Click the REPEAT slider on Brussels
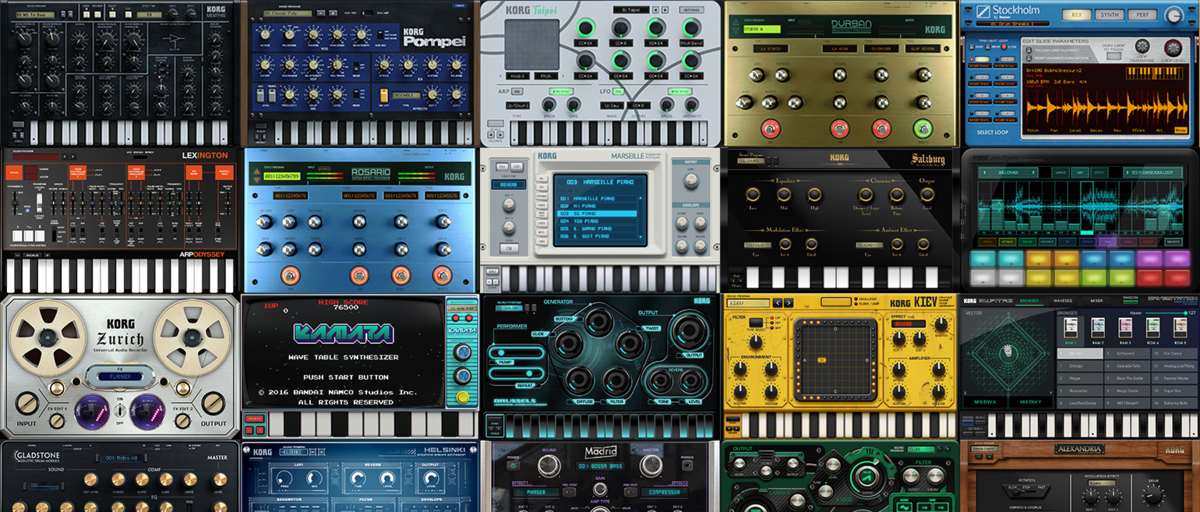Image resolution: width=1200 pixels, height=512 pixels. 516,374
